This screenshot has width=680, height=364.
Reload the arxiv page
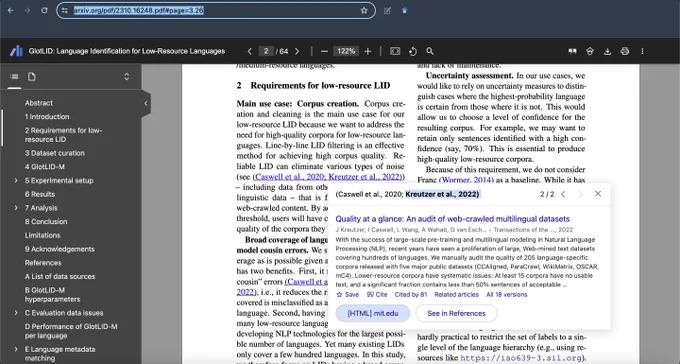[x=44, y=10]
